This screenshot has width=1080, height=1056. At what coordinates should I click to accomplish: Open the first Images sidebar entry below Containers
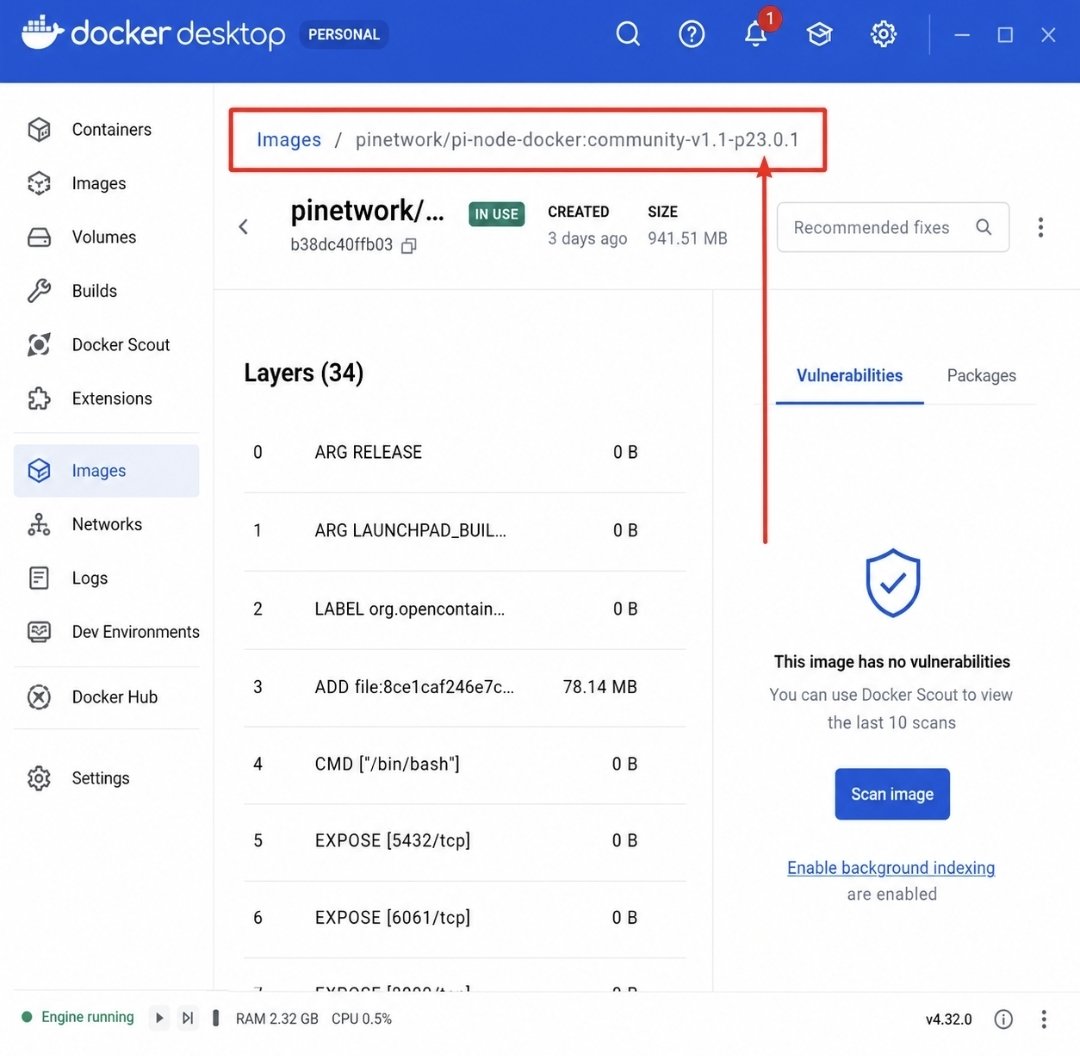pos(107,183)
